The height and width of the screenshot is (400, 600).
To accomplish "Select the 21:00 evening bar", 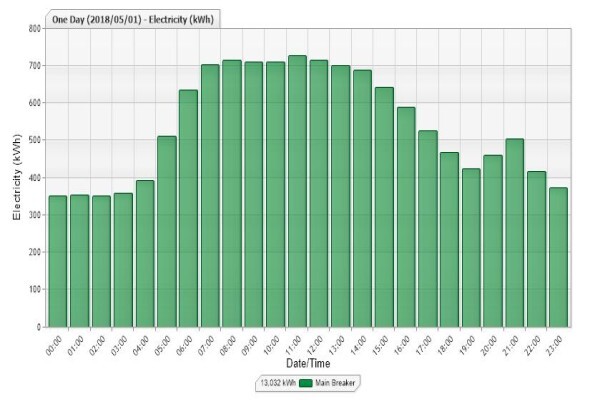I will tap(515, 233).
